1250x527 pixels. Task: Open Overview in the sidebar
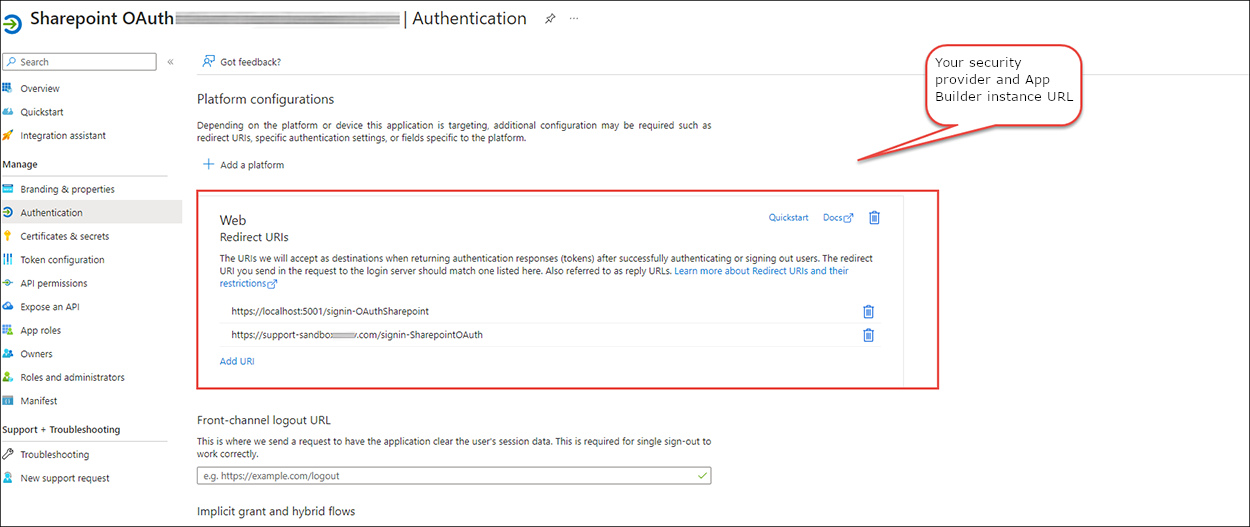[x=40, y=89]
